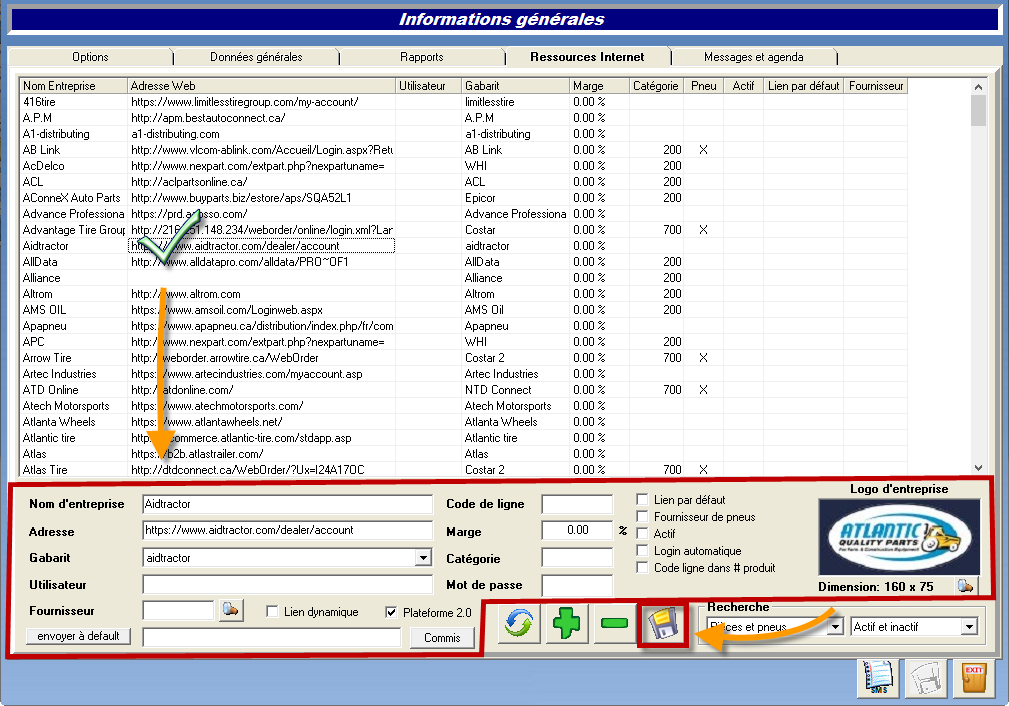Click the greyed-out floppy disk icon beside exit

pyautogui.click(x=926, y=678)
